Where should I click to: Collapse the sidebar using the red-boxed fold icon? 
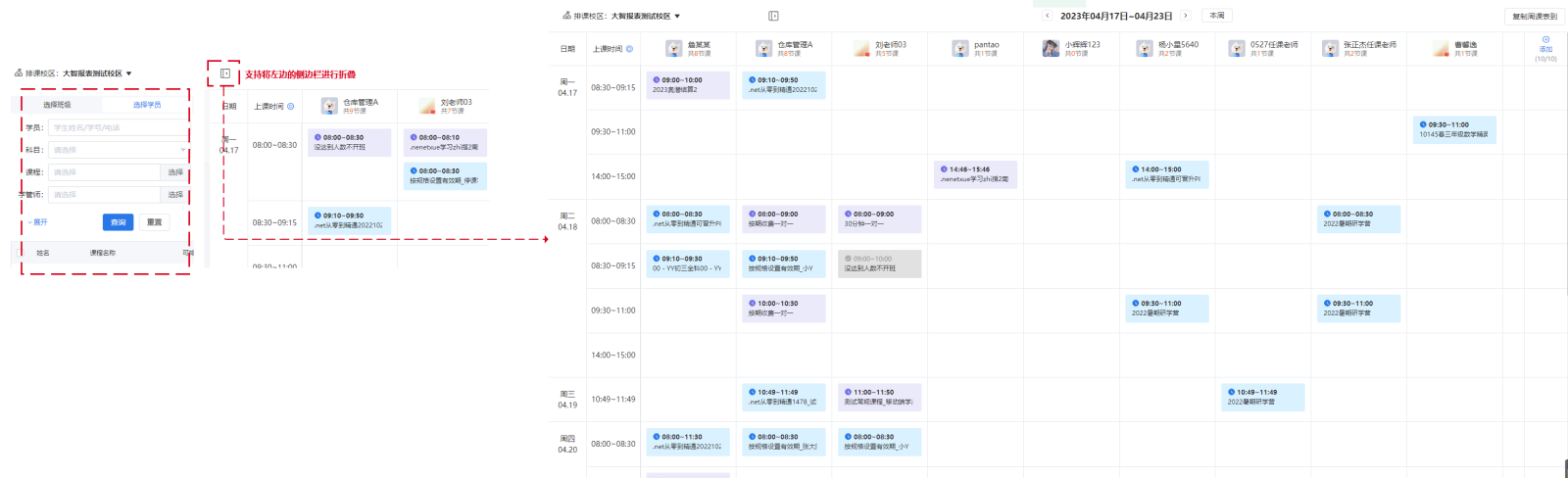point(225,73)
